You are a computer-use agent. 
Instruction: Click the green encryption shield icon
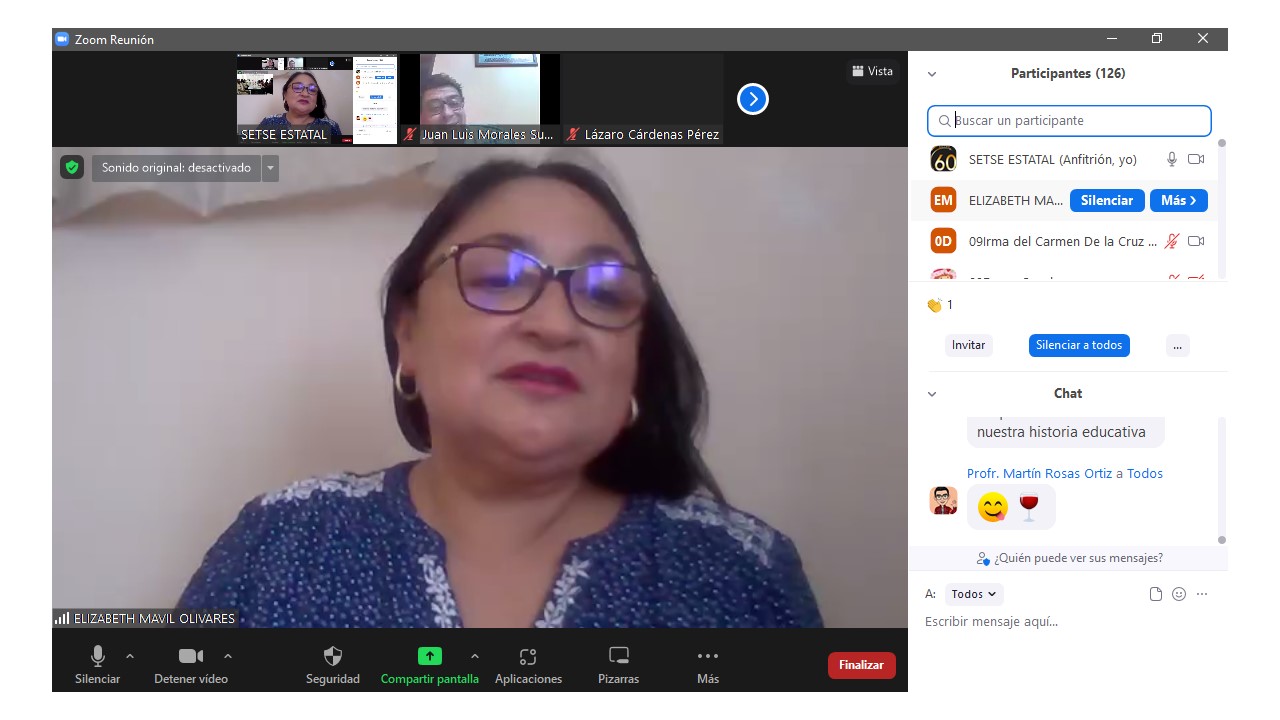click(x=71, y=167)
